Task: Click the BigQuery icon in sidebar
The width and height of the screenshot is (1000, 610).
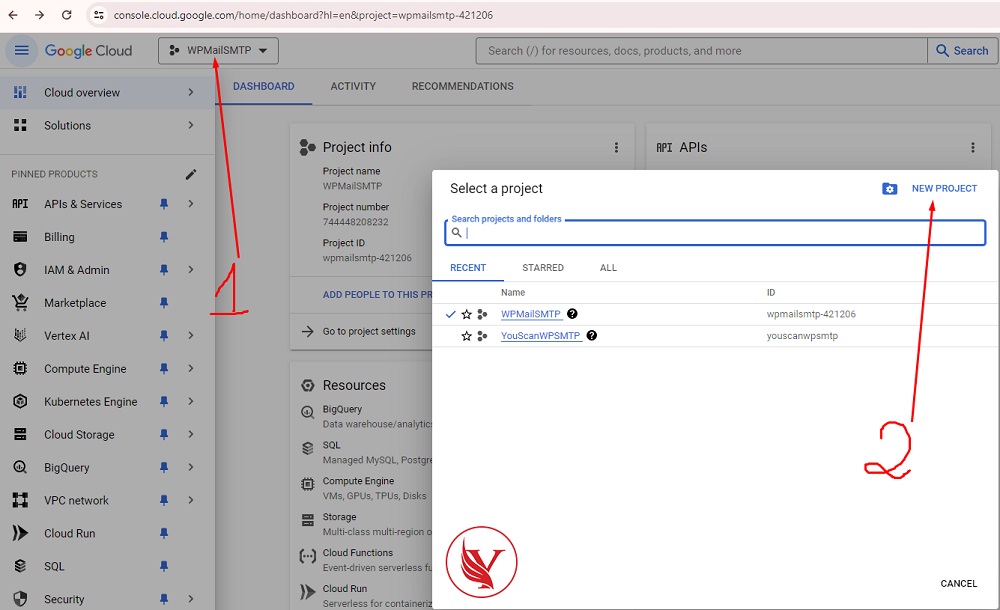Action: tap(20, 467)
